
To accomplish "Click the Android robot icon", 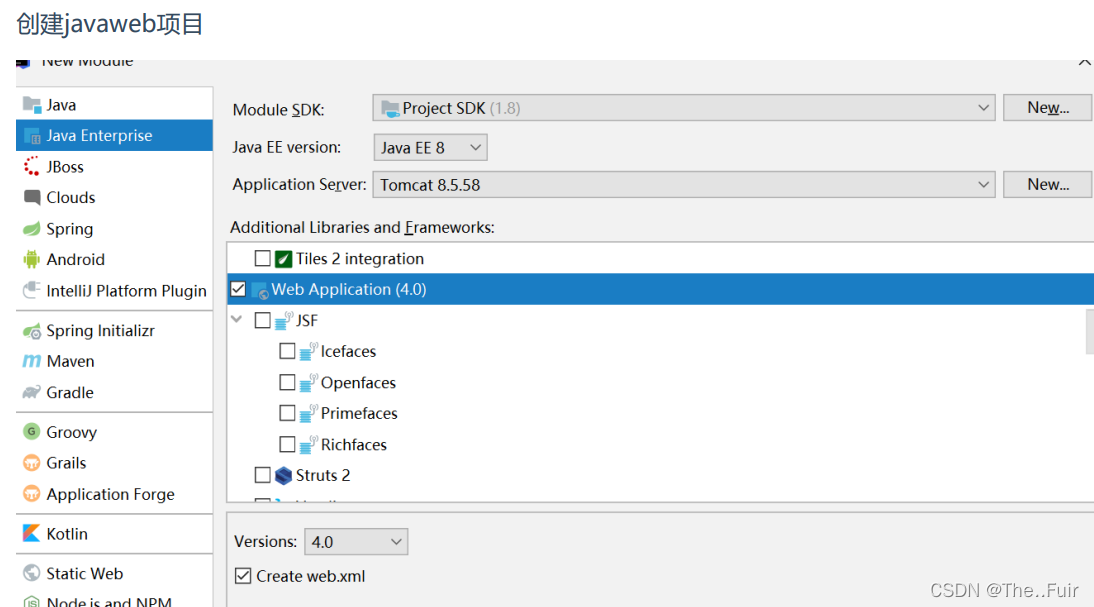I will (x=31, y=260).
